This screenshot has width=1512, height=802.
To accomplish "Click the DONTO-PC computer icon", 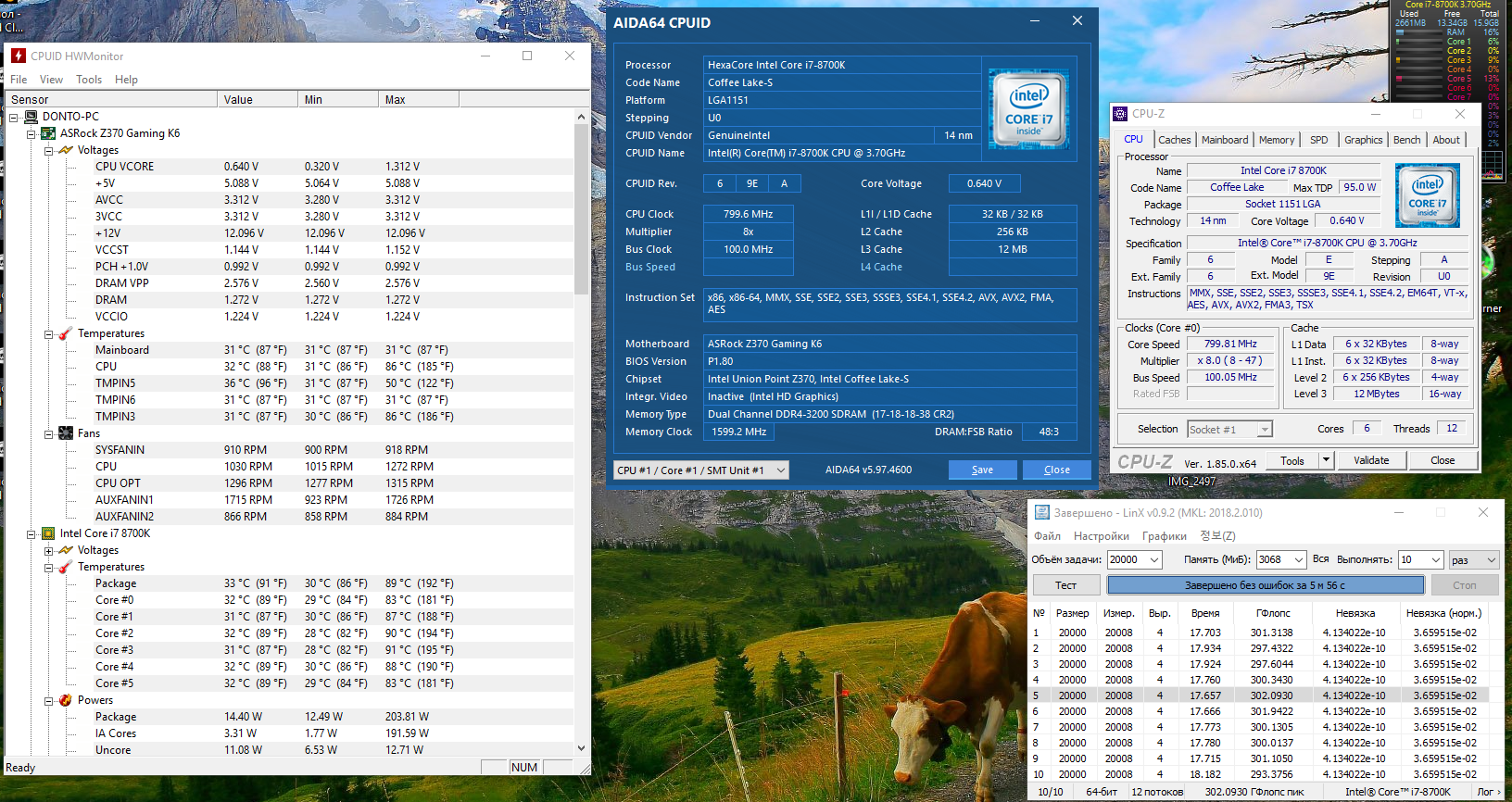I will point(31,117).
